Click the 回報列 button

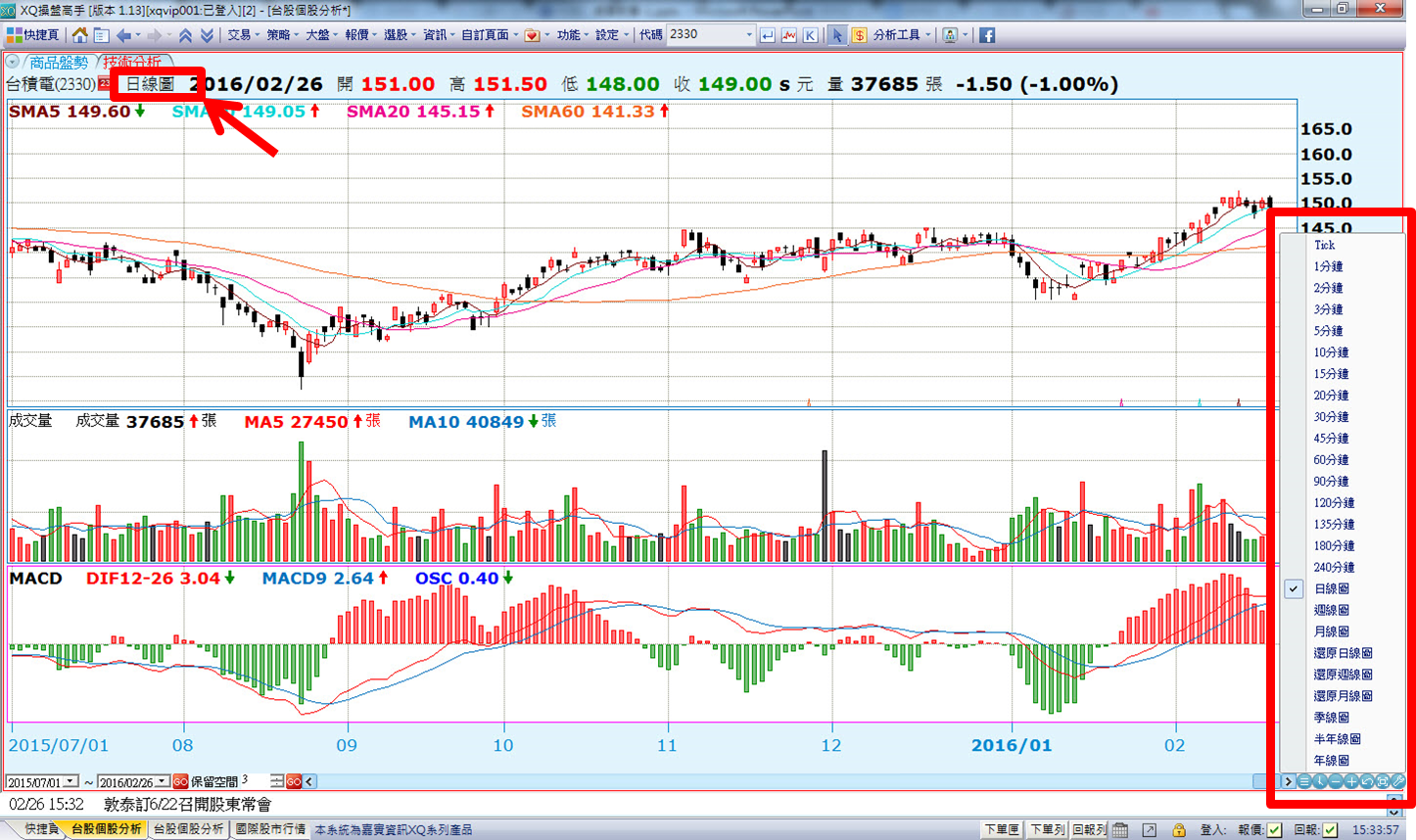(1090, 829)
